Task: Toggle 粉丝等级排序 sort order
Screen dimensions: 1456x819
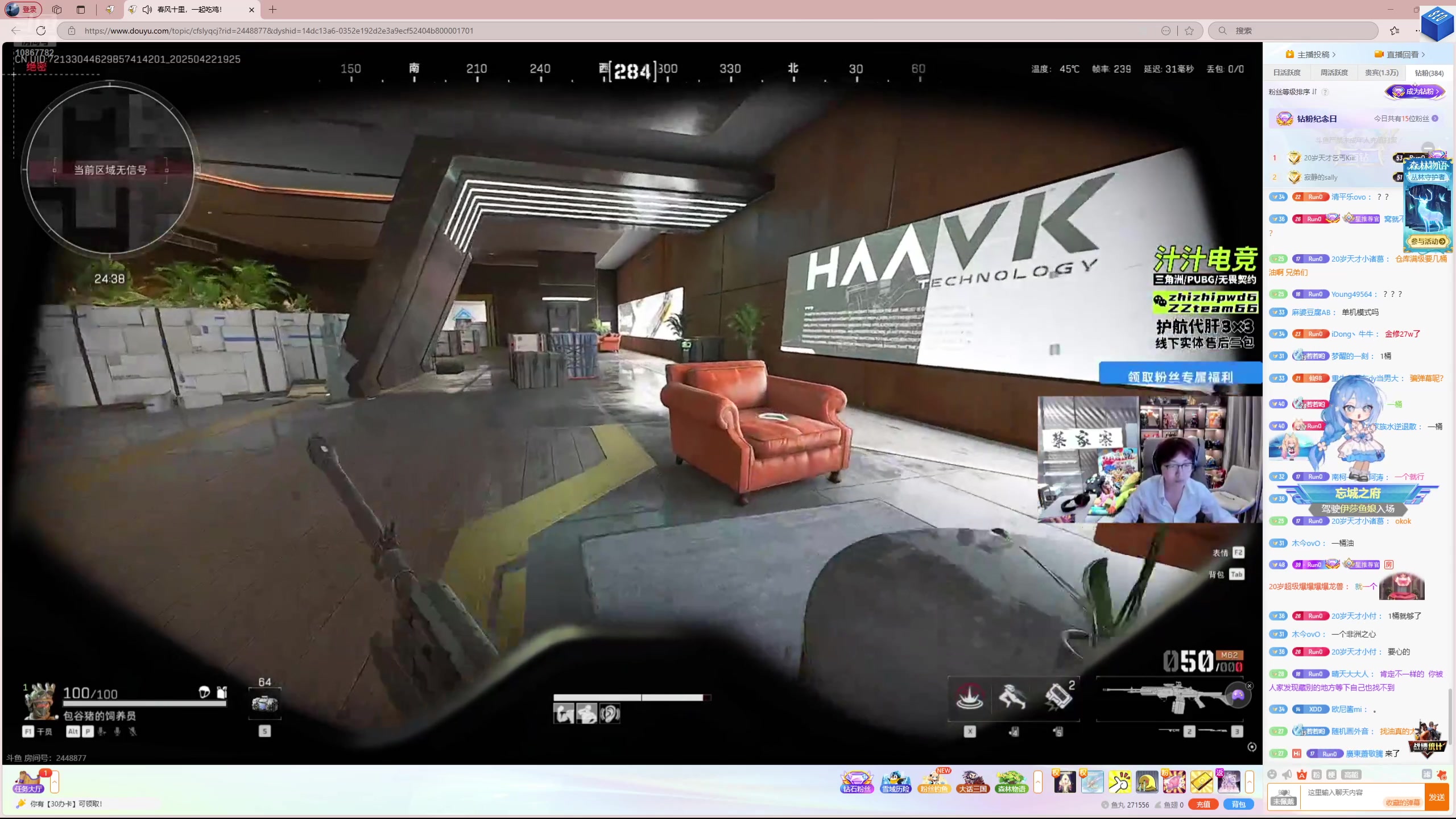Action: [1293, 92]
